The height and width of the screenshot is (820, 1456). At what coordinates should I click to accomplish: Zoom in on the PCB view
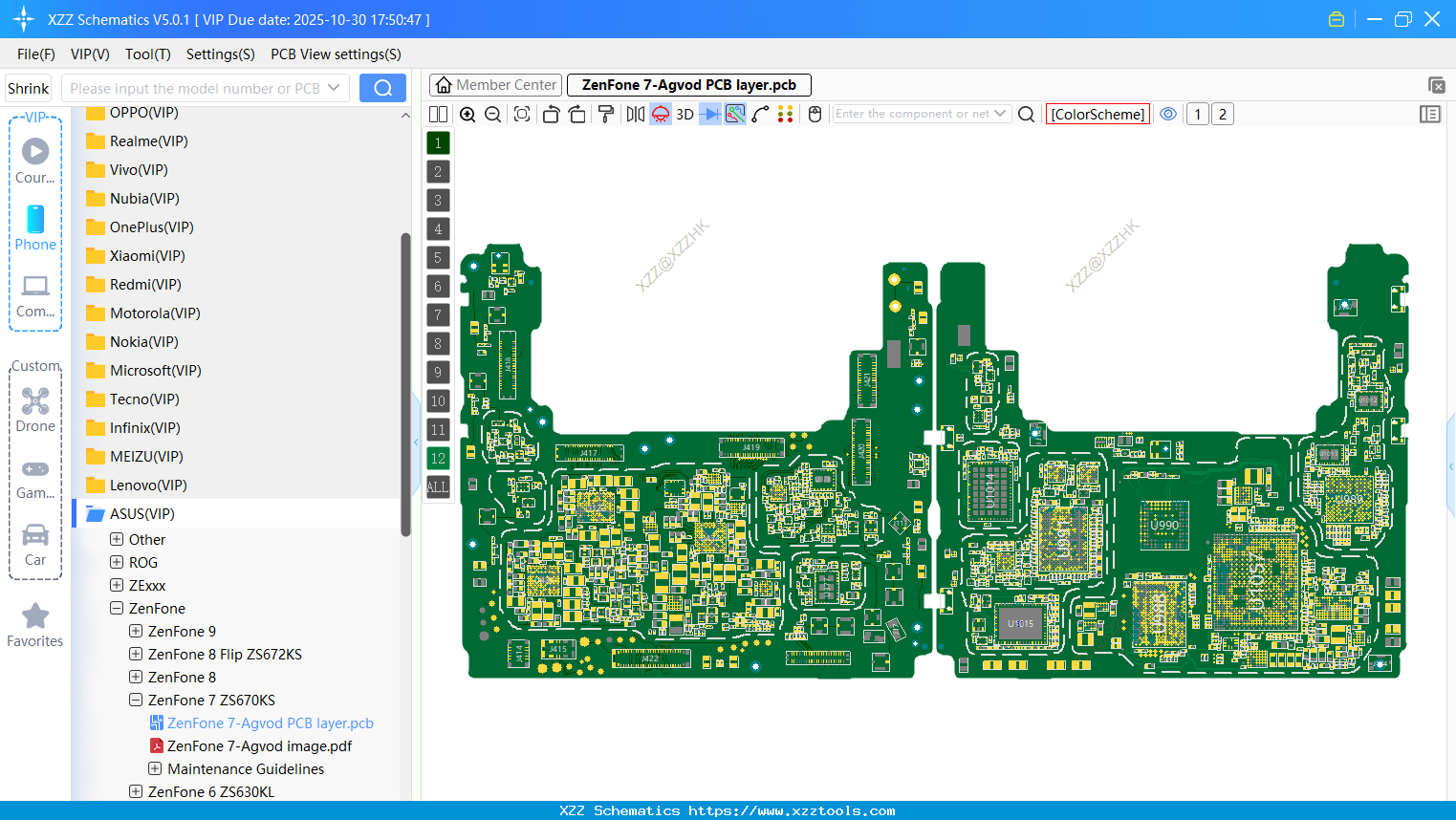coord(467,115)
